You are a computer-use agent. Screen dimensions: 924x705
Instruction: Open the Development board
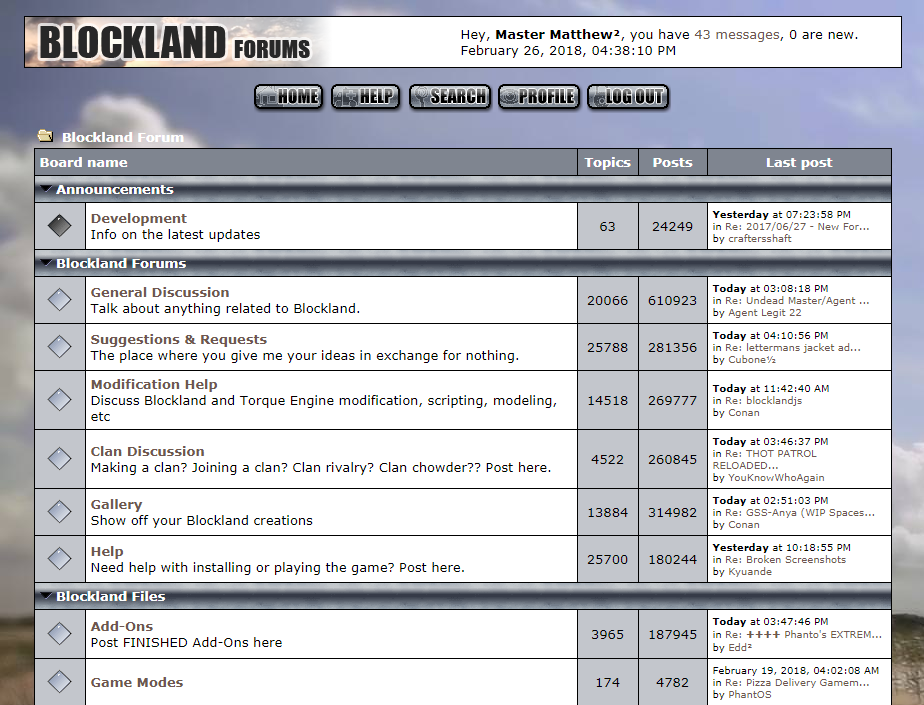pos(138,218)
